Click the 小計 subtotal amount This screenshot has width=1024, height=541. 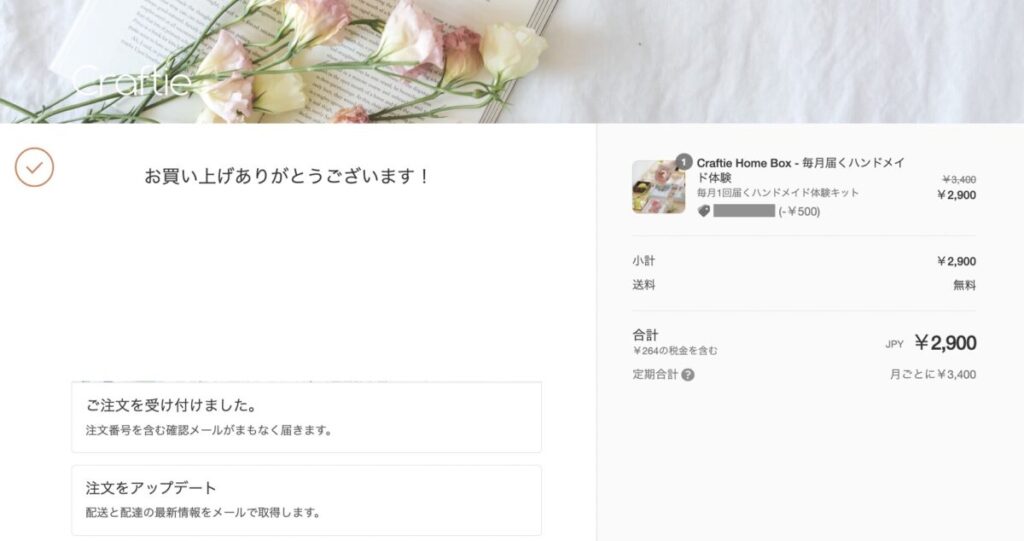pyautogui.click(x=956, y=261)
